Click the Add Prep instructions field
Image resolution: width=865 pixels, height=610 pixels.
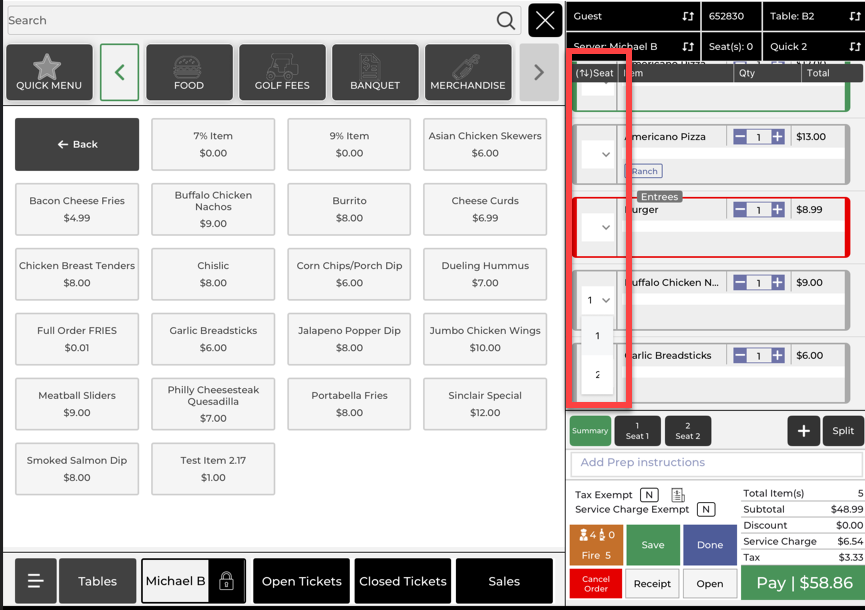715,463
